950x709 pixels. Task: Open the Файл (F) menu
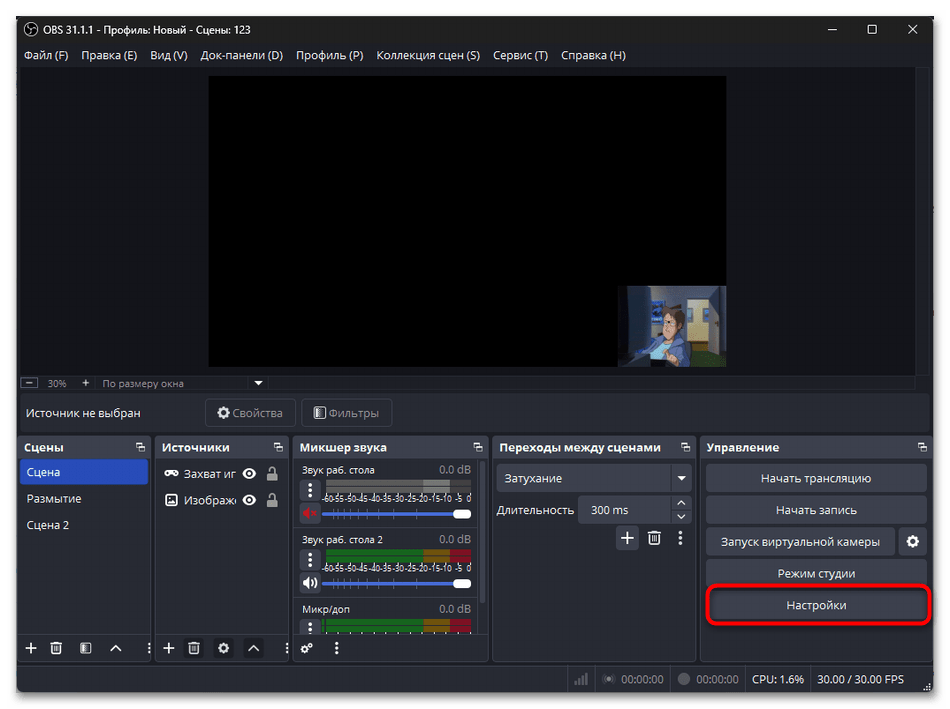click(x=46, y=55)
